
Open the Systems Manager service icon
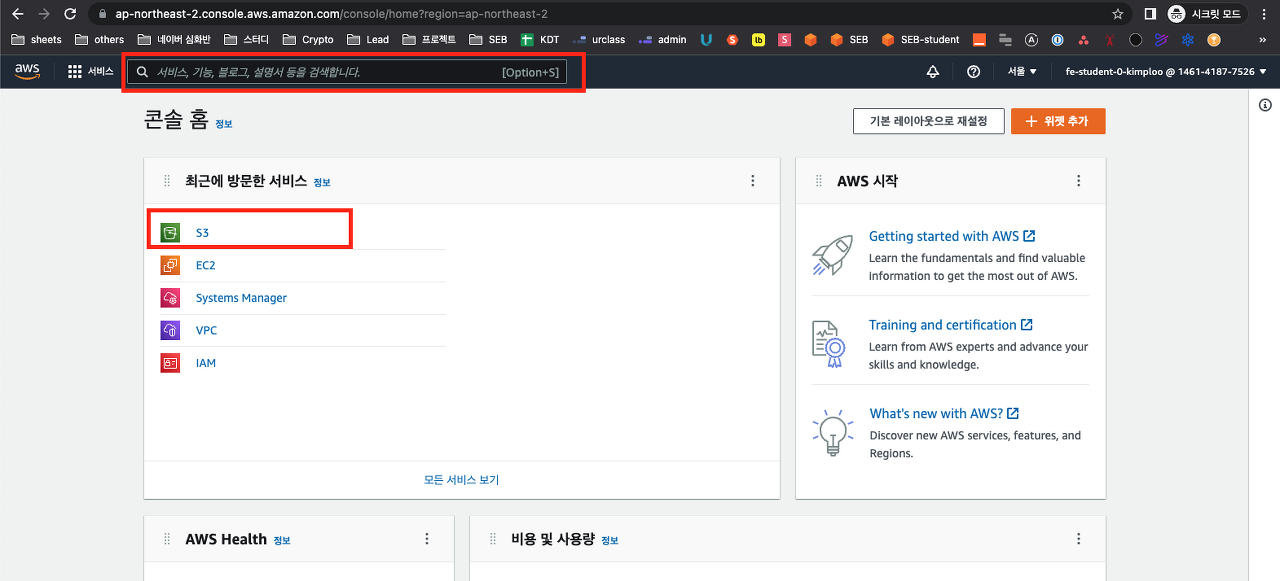170,298
